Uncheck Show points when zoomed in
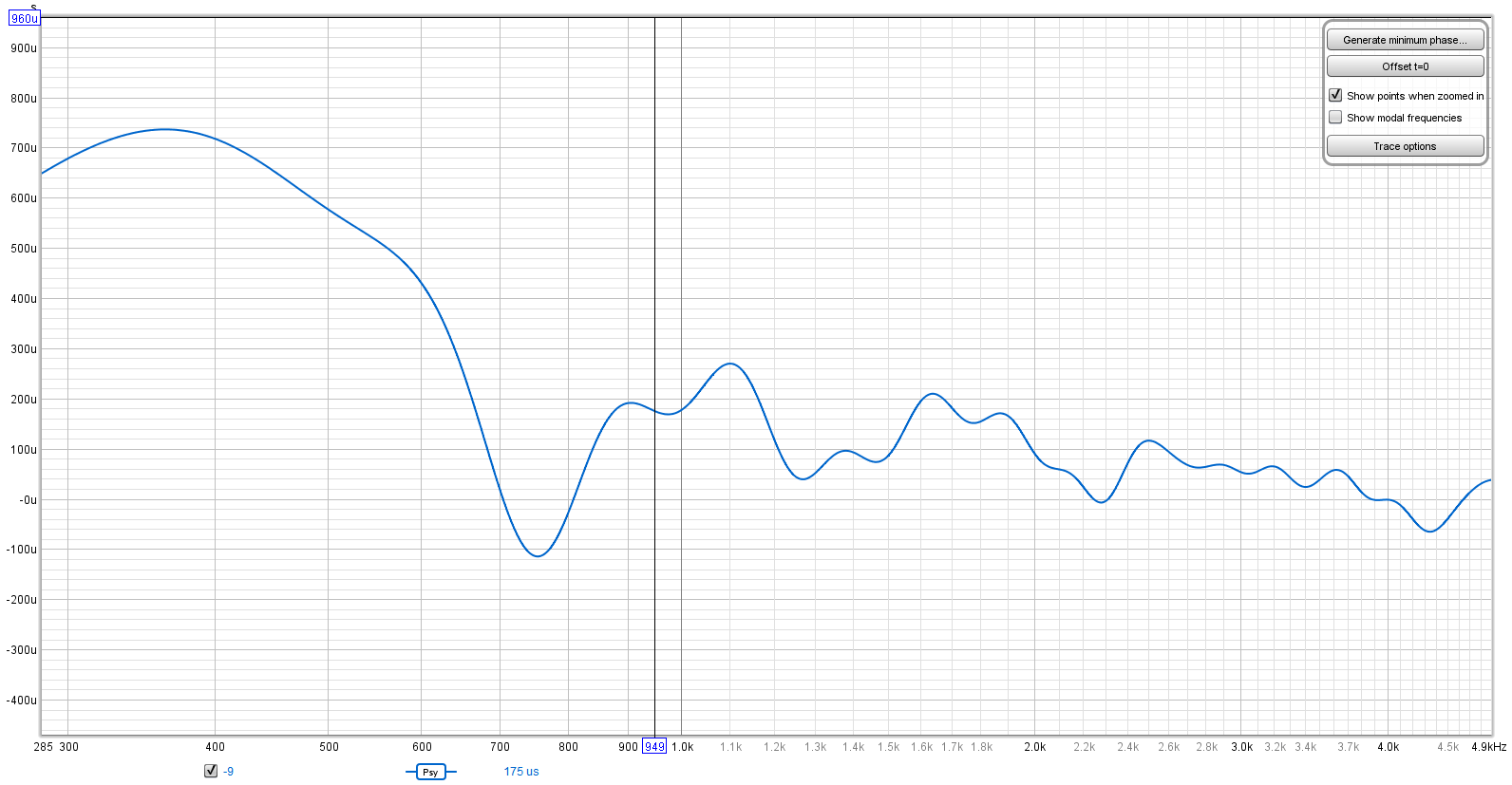Screen dimensions: 1512x785 pyautogui.click(x=1335, y=95)
